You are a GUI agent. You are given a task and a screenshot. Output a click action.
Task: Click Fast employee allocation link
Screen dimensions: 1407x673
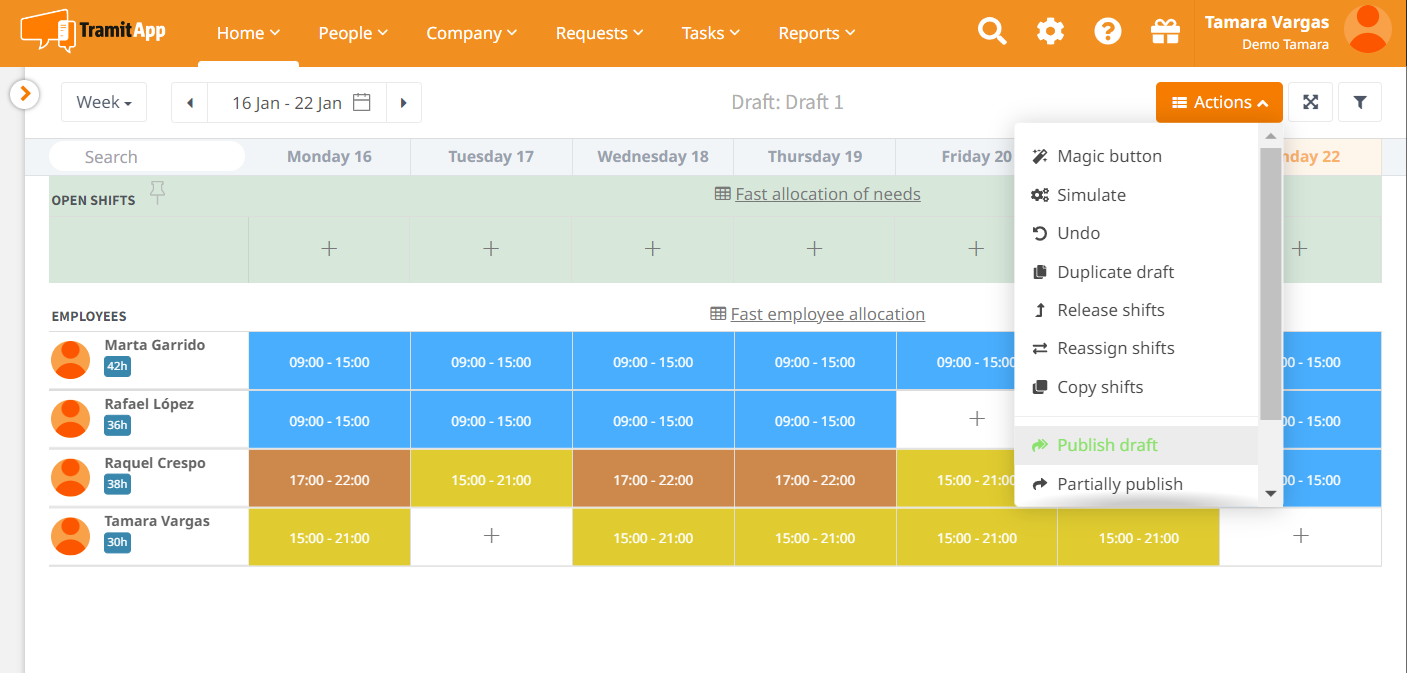[x=827, y=314]
